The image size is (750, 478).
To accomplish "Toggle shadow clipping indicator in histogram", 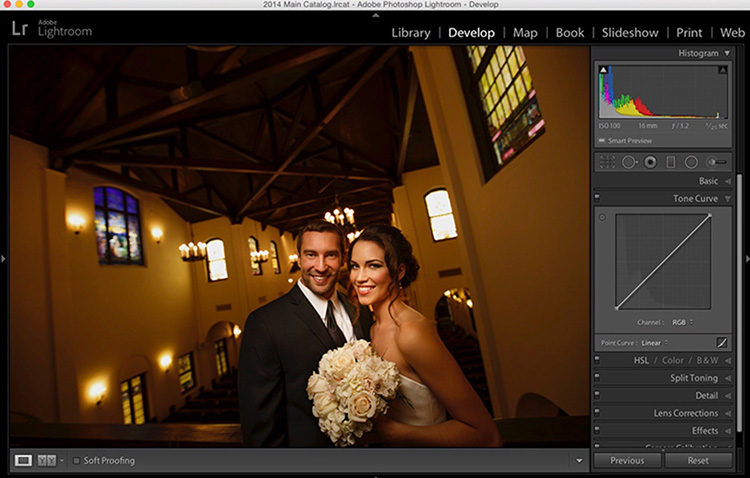I will (604, 70).
